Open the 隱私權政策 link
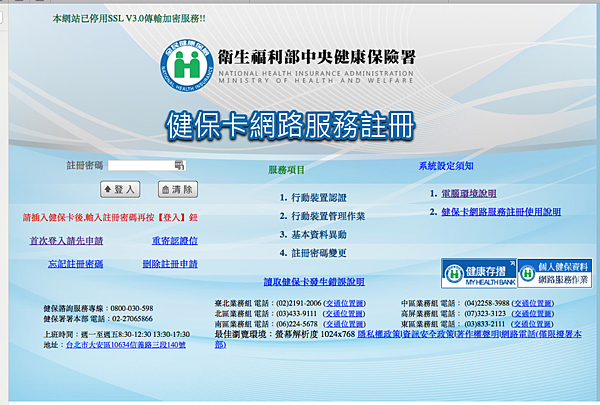 [379, 334]
